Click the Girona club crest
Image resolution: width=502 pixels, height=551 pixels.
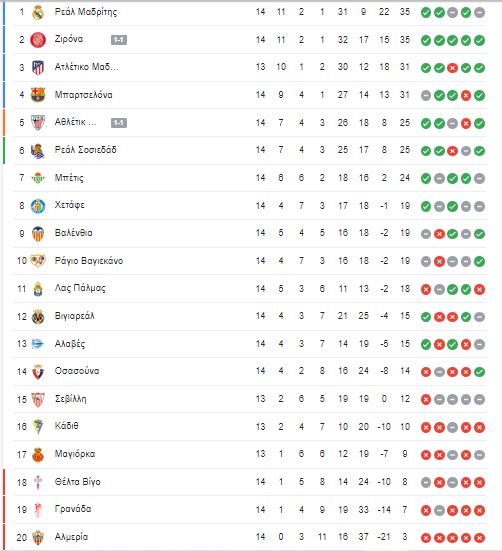point(38,40)
